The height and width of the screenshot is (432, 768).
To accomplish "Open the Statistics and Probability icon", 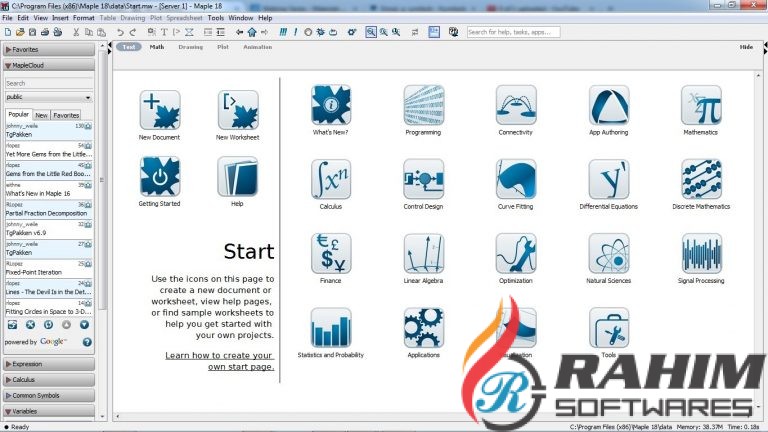I will point(331,328).
